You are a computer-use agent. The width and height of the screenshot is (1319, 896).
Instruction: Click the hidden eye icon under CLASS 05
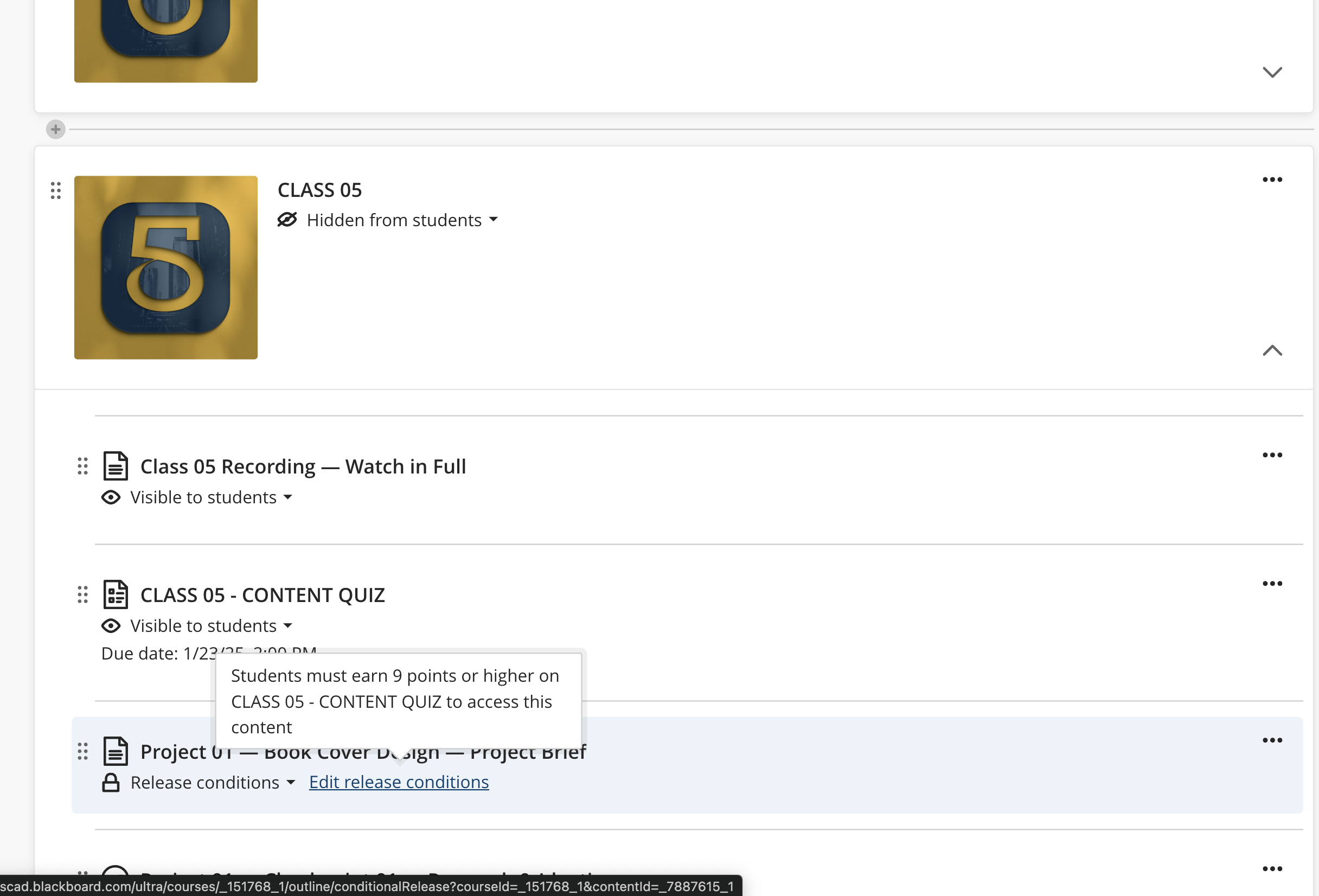point(287,220)
